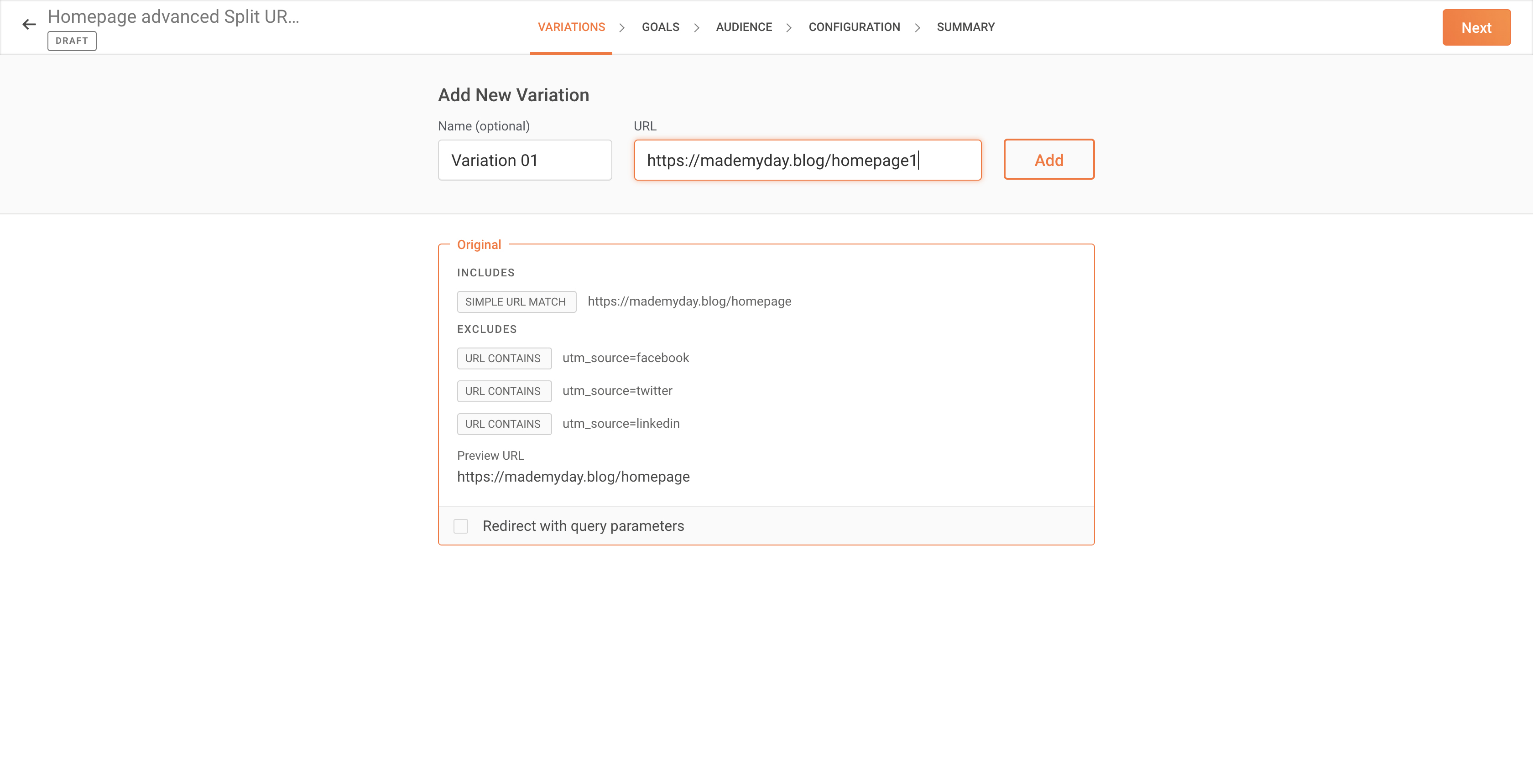This screenshot has width=1533, height=784.
Task: Click the DRAFT status badge
Action: (72, 41)
